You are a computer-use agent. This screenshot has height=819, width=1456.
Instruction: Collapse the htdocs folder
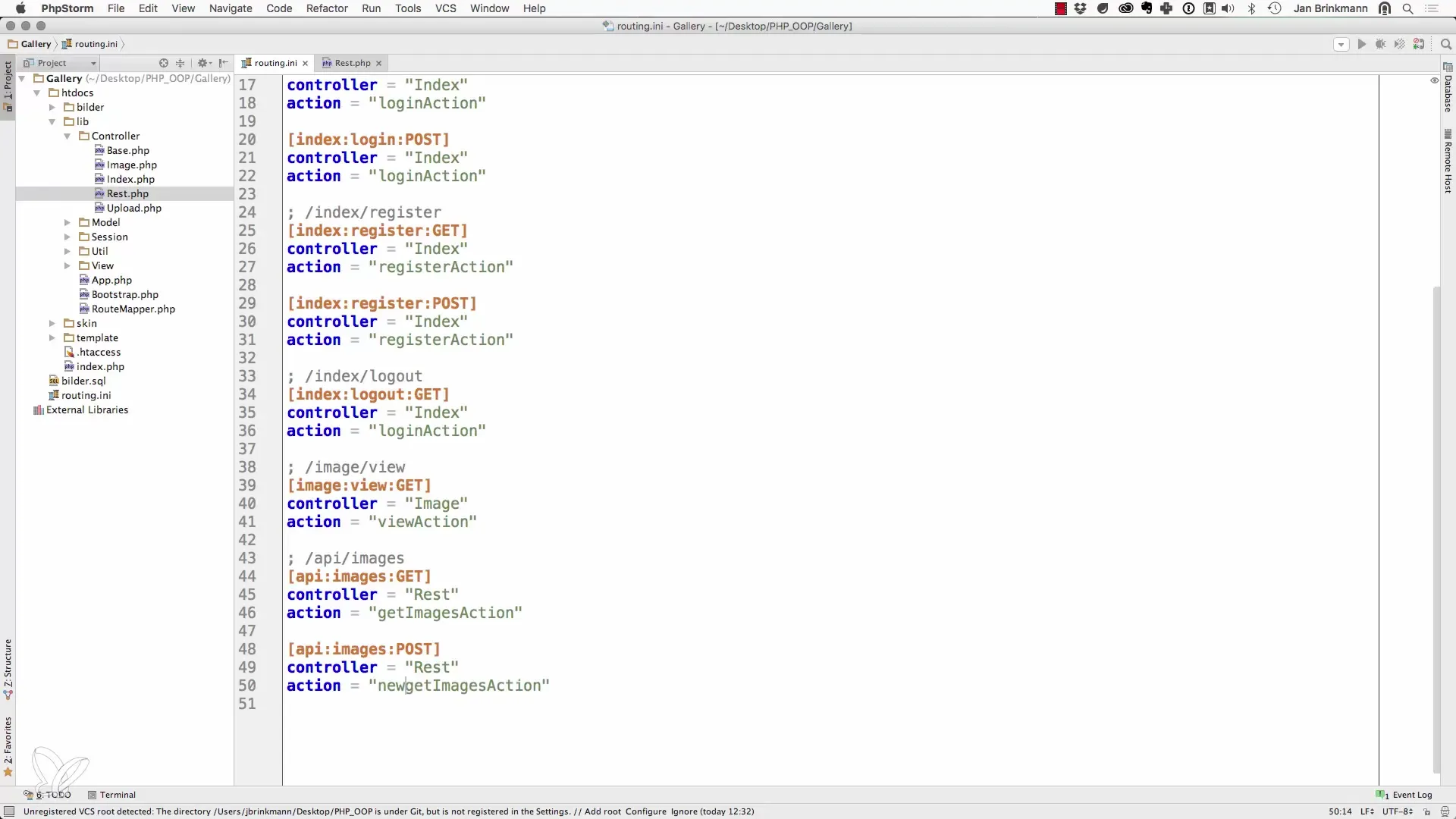[37, 93]
